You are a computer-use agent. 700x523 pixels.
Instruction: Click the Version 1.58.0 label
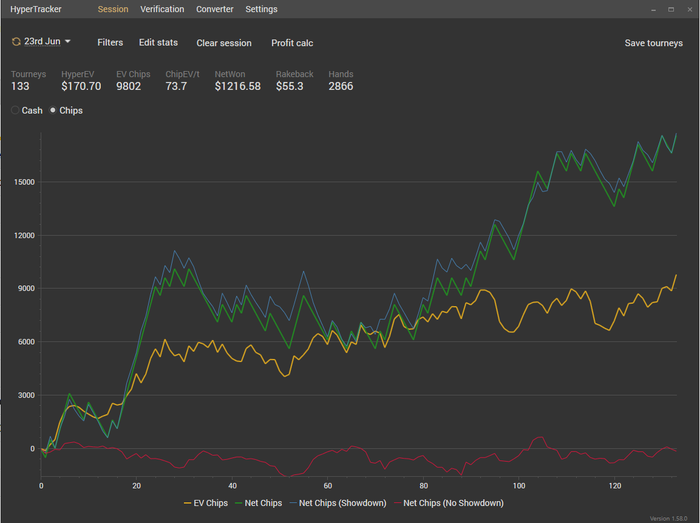[668, 518]
